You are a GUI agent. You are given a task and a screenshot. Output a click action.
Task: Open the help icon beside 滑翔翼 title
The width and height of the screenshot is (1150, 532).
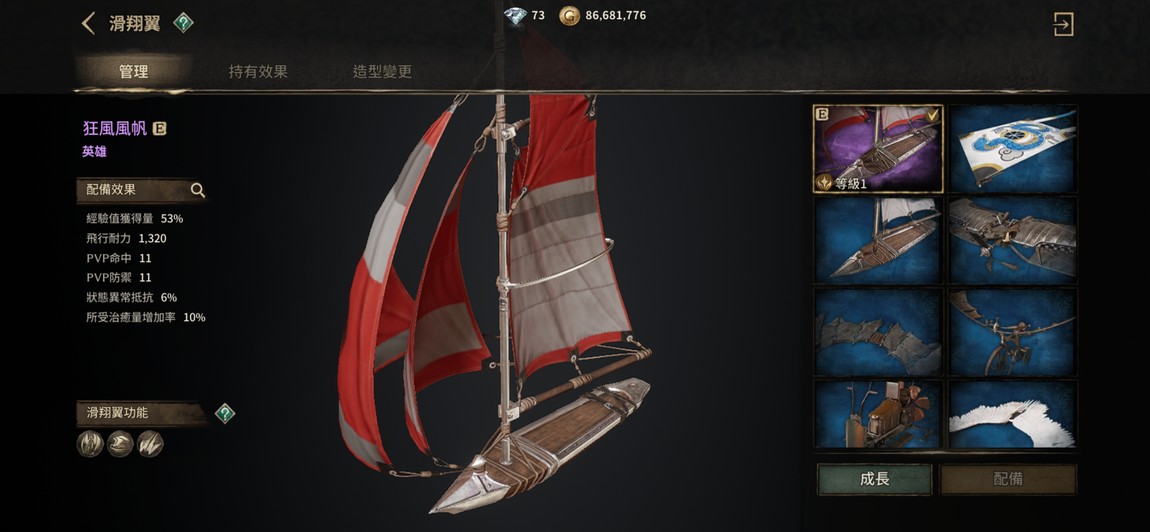point(183,23)
